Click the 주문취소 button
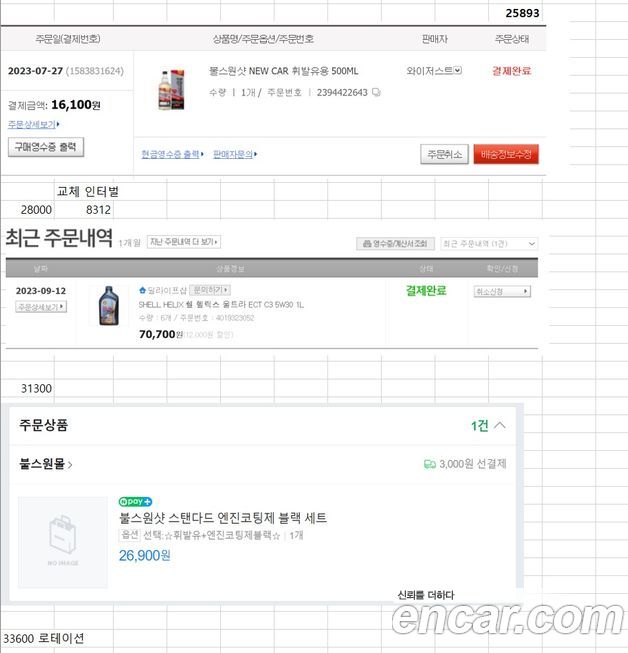The image size is (628, 653). (444, 155)
